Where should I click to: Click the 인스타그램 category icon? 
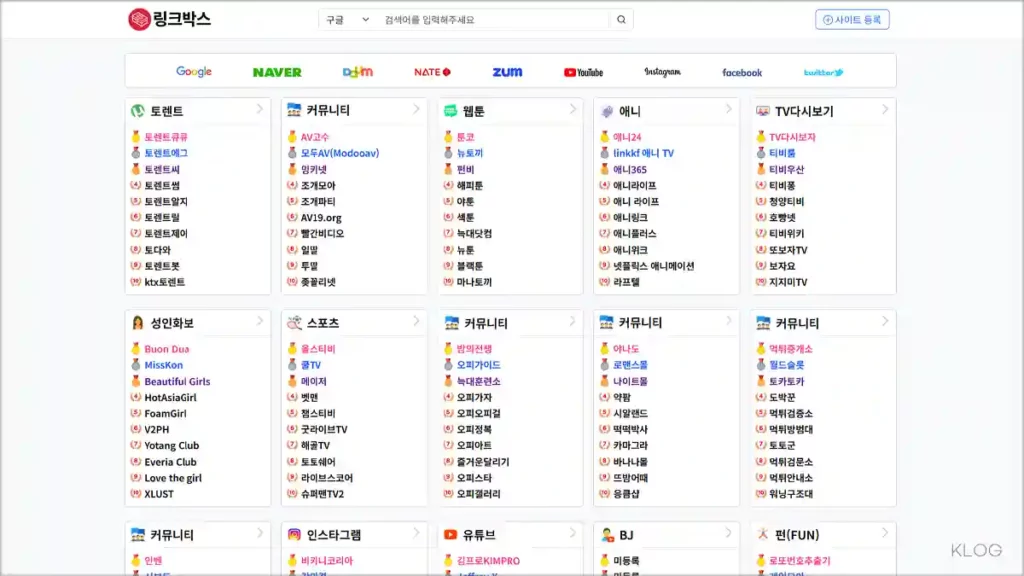point(294,534)
